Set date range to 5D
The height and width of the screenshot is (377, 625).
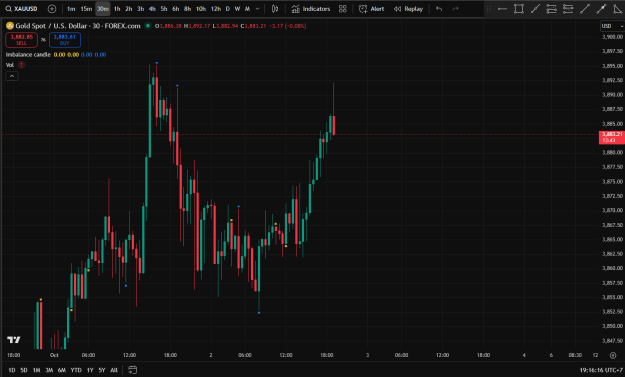(24, 370)
